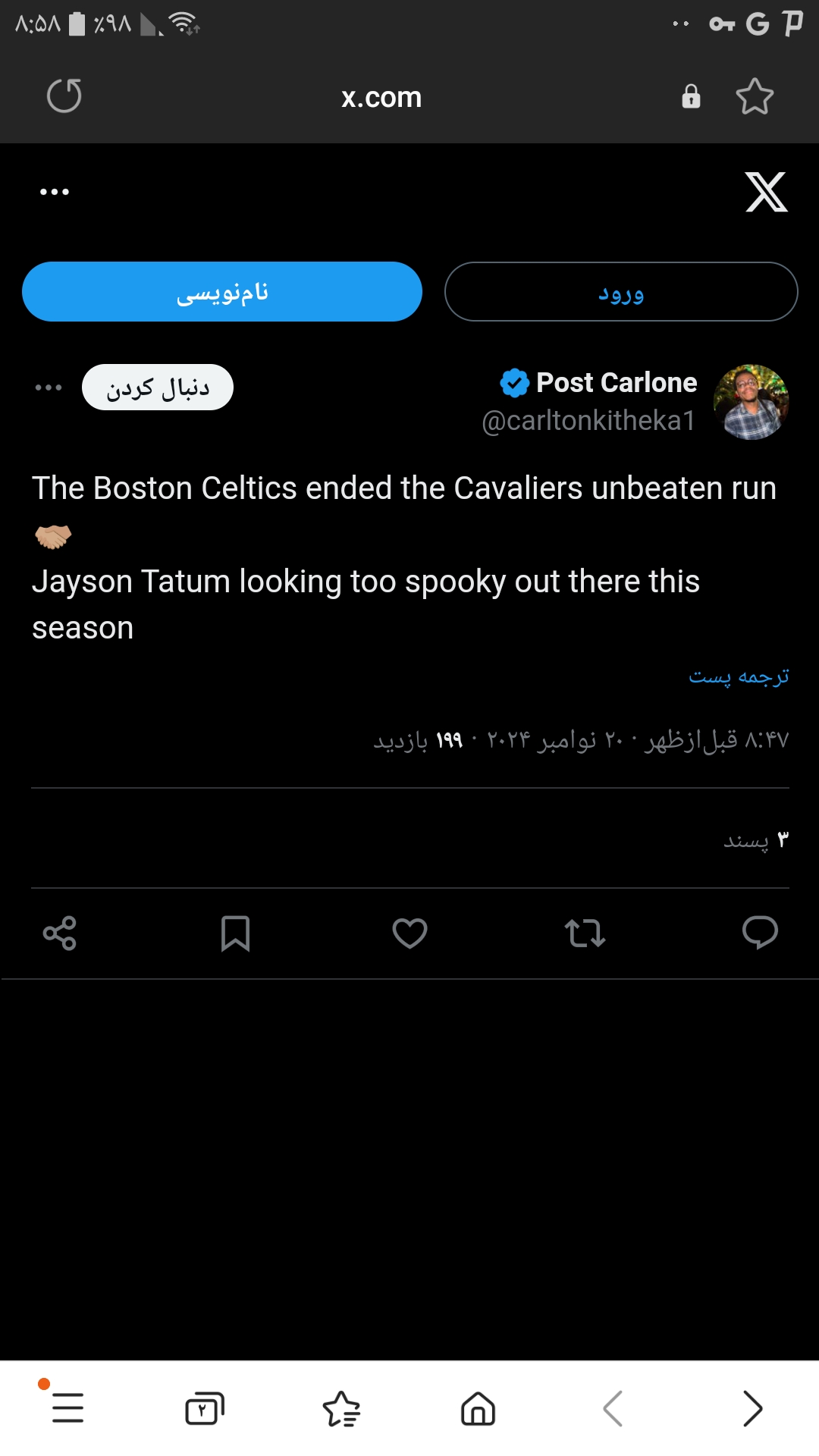Viewport: 819px width, 1456px height.
Task: Click the translate post link
Action: click(739, 676)
